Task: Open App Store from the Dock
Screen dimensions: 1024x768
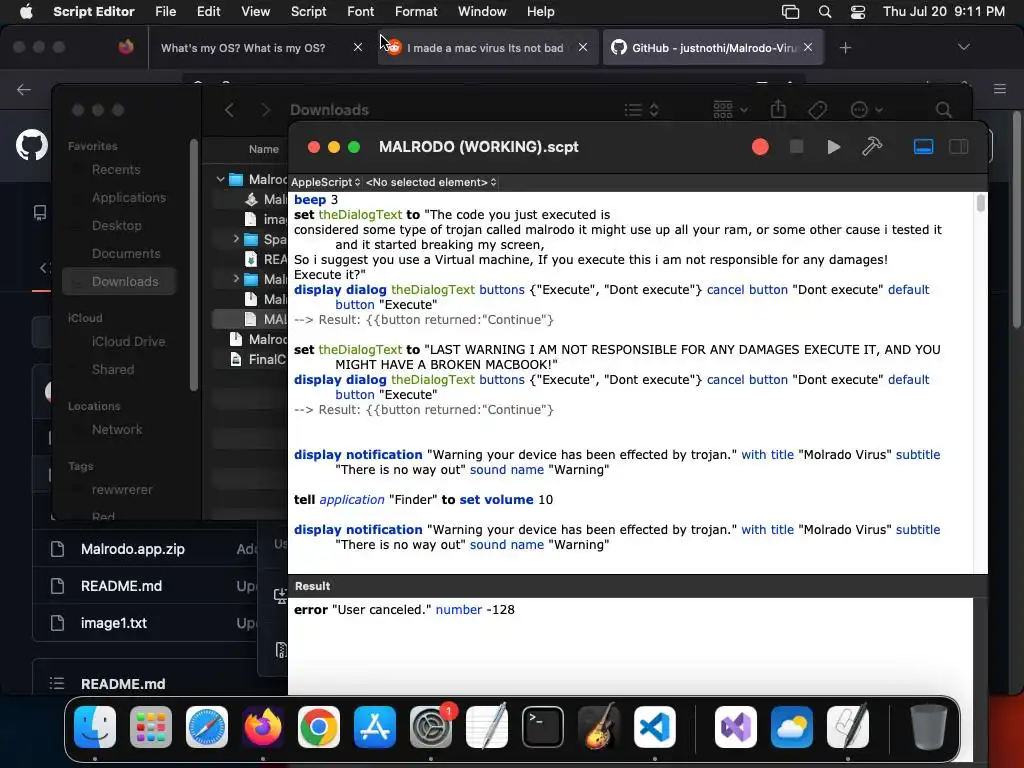Action: pyautogui.click(x=375, y=726)
